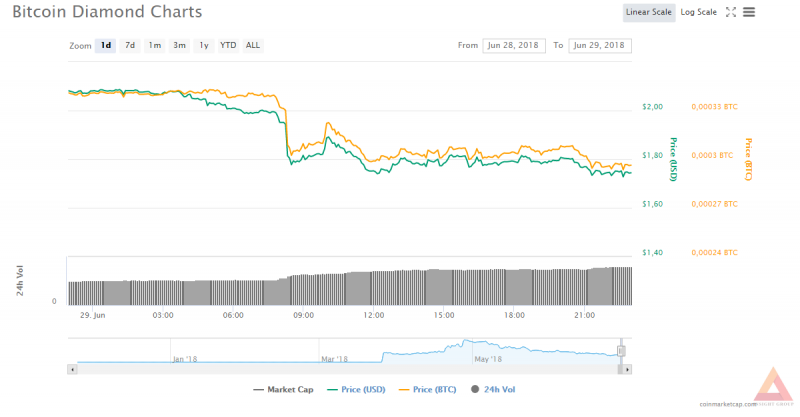
Task: Click the navigator range handle
Action: [x=621, y=351]
